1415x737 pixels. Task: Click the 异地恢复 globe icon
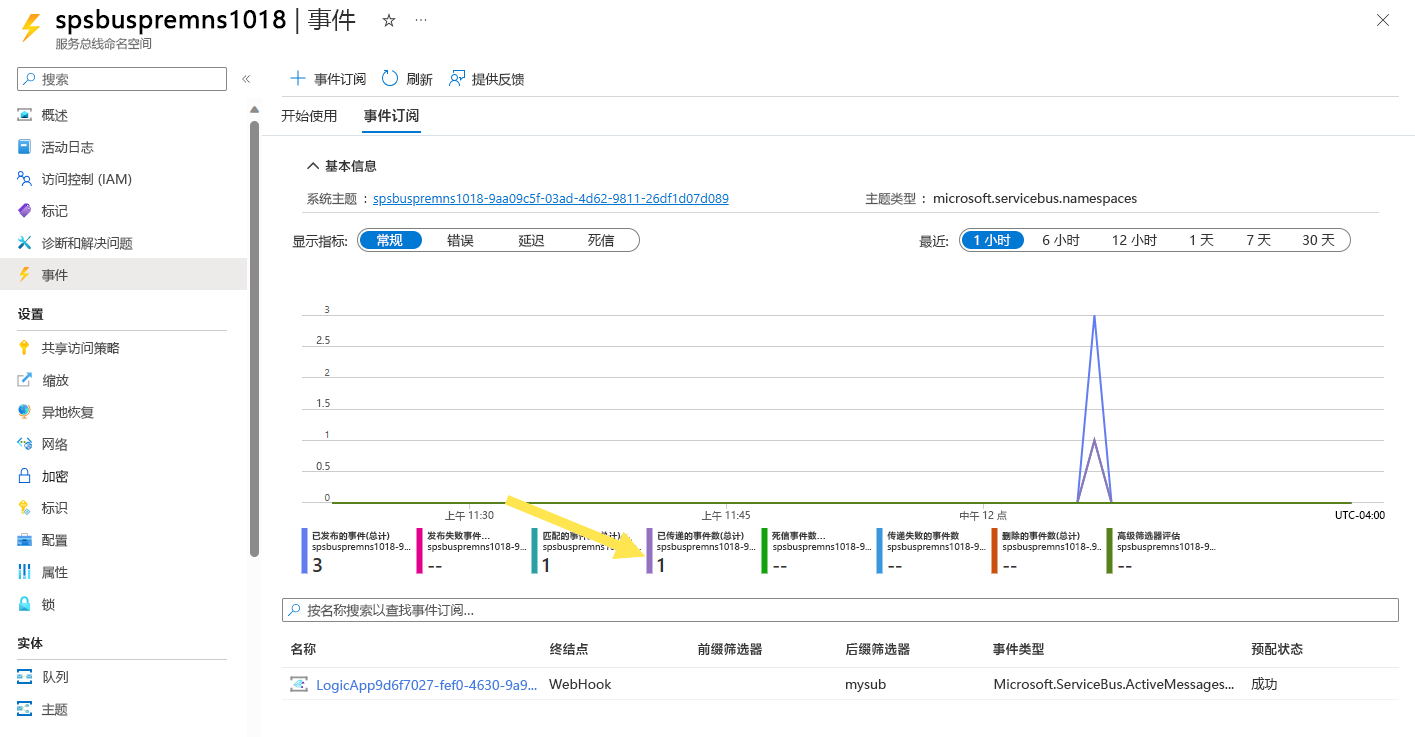[25, 412]
